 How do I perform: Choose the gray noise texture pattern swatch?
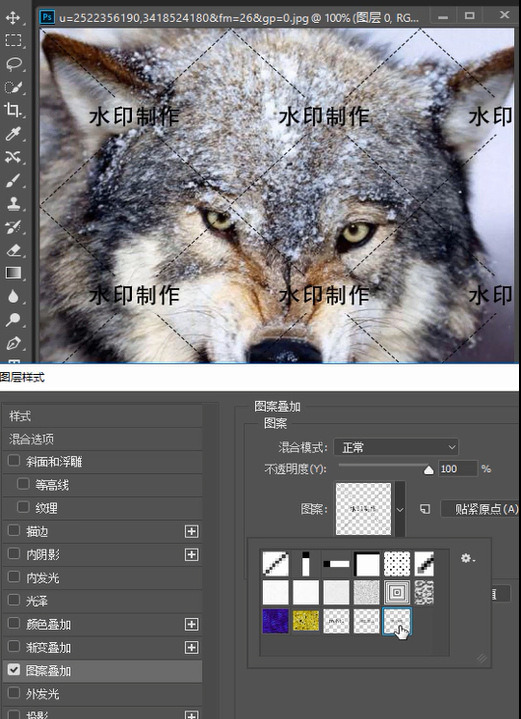click(x=367, y=592)
